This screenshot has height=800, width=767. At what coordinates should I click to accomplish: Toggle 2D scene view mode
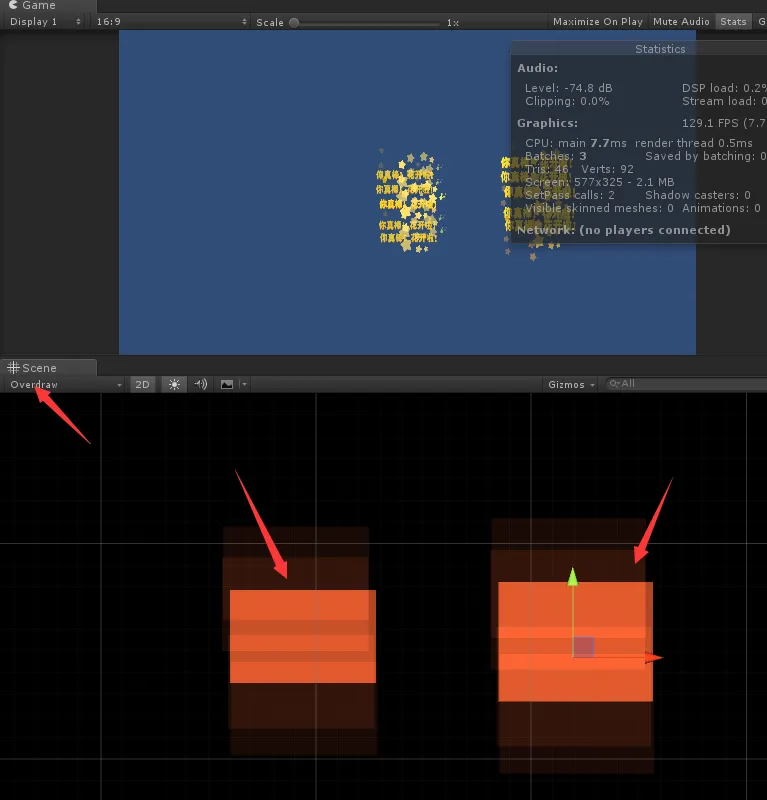point(143,384)
